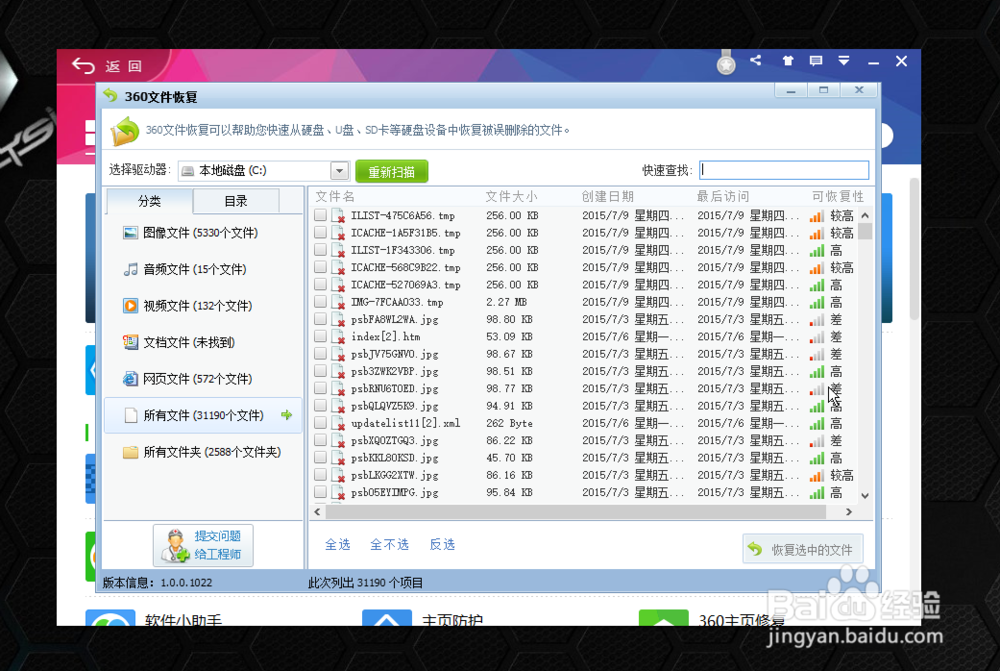Click the 网页文件 browser icon

(x=130, y=379)
